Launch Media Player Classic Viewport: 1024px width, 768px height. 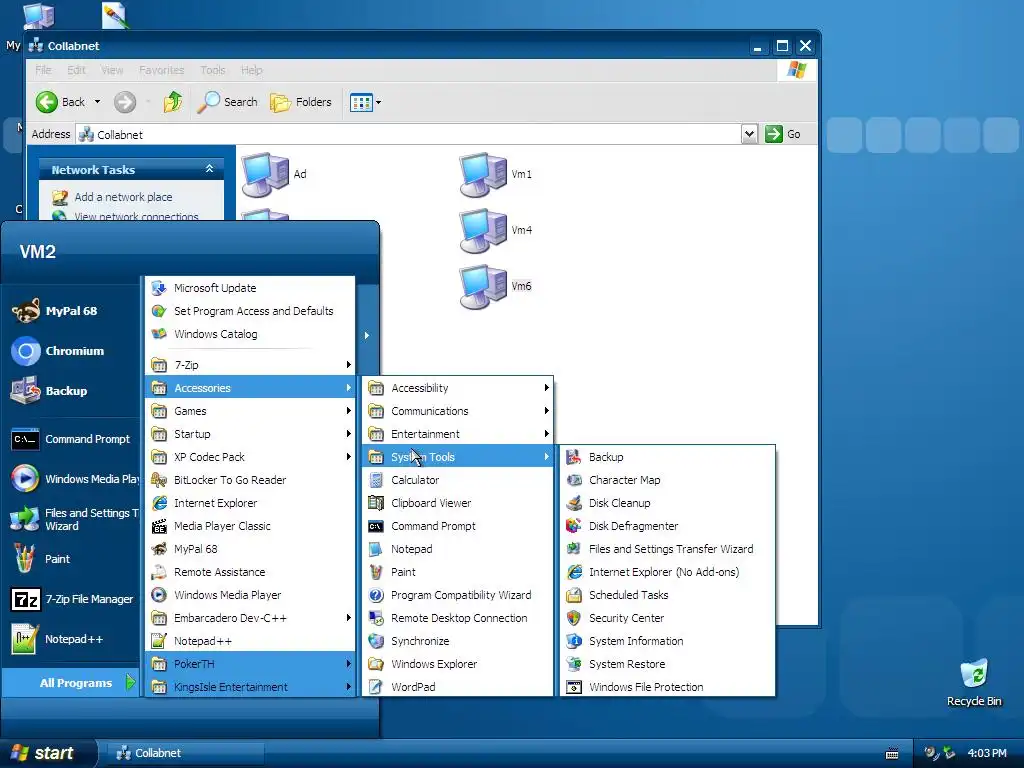click(250, 526)
